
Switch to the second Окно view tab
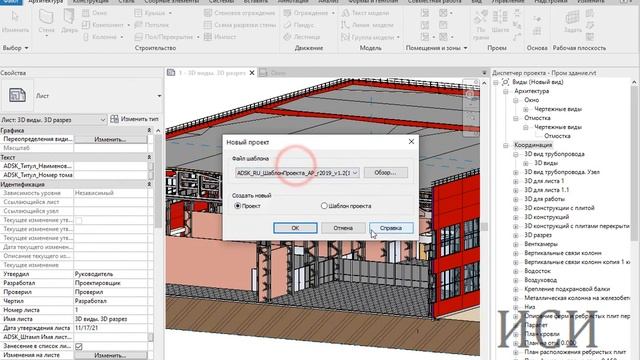pos(273,73)
